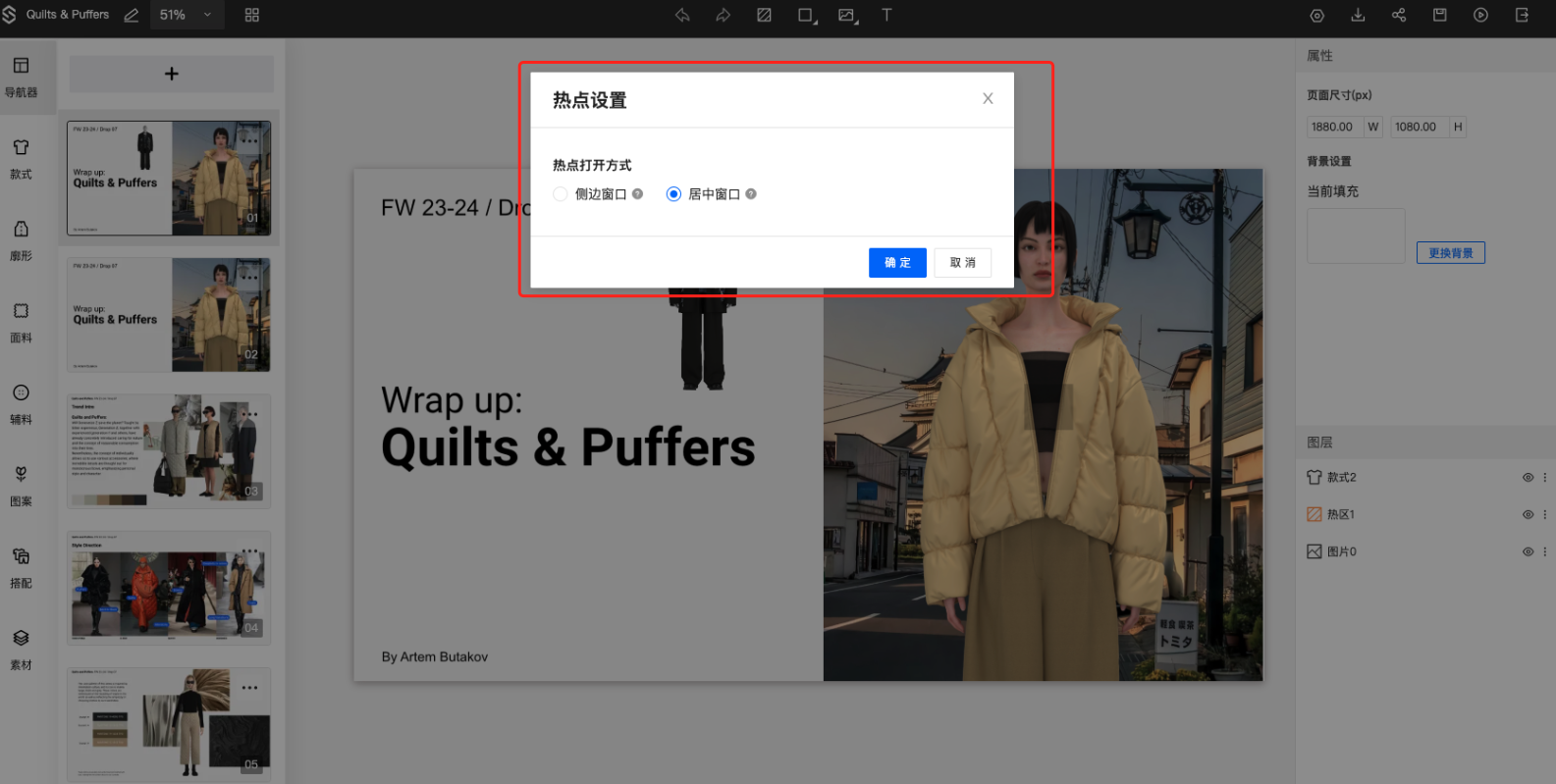Click the hotspot hatched-square tool icon
This screenshot has height=784, width=1556.
pos(764,15)
